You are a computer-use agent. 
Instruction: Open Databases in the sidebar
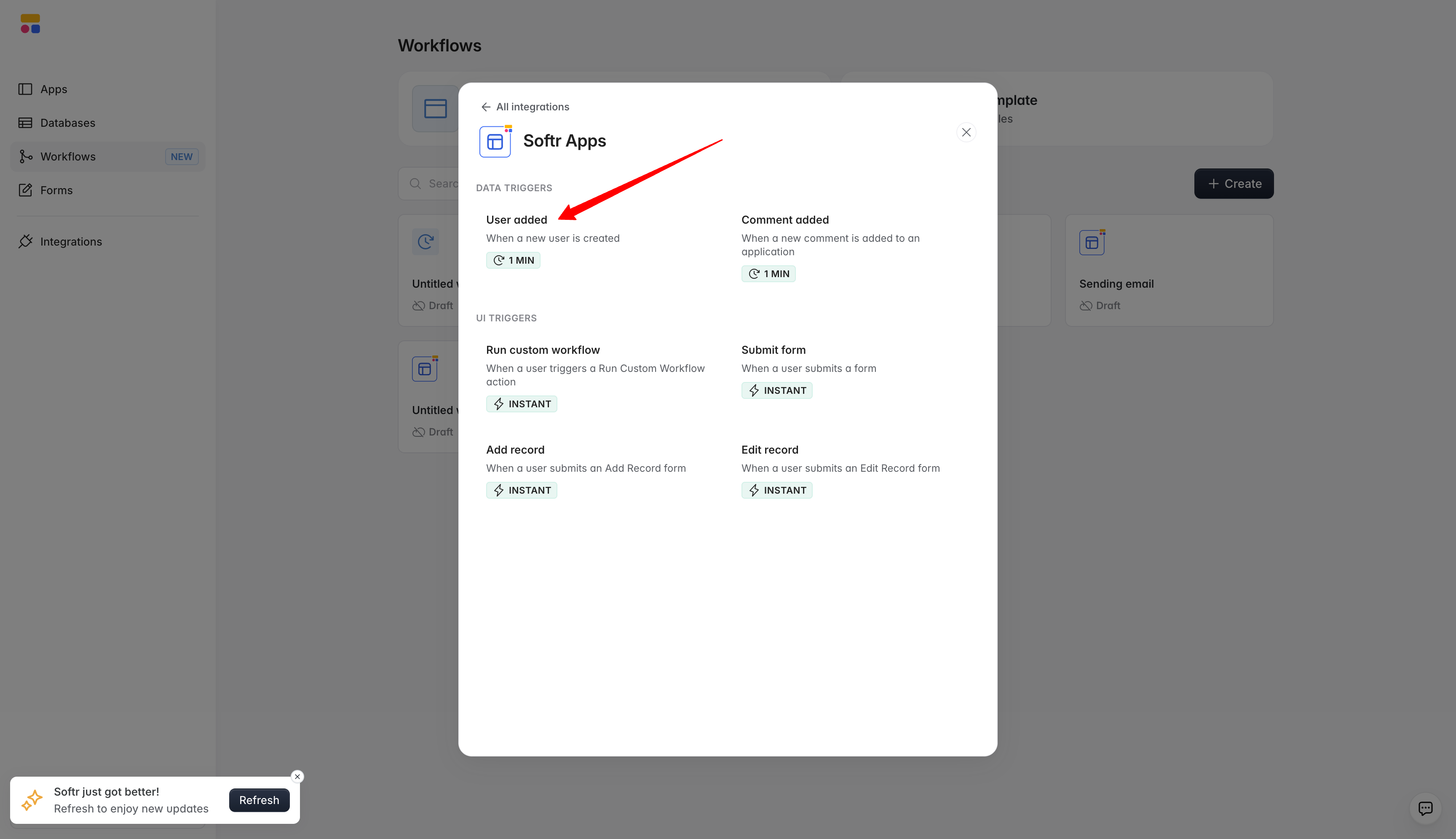coord(67,123)
